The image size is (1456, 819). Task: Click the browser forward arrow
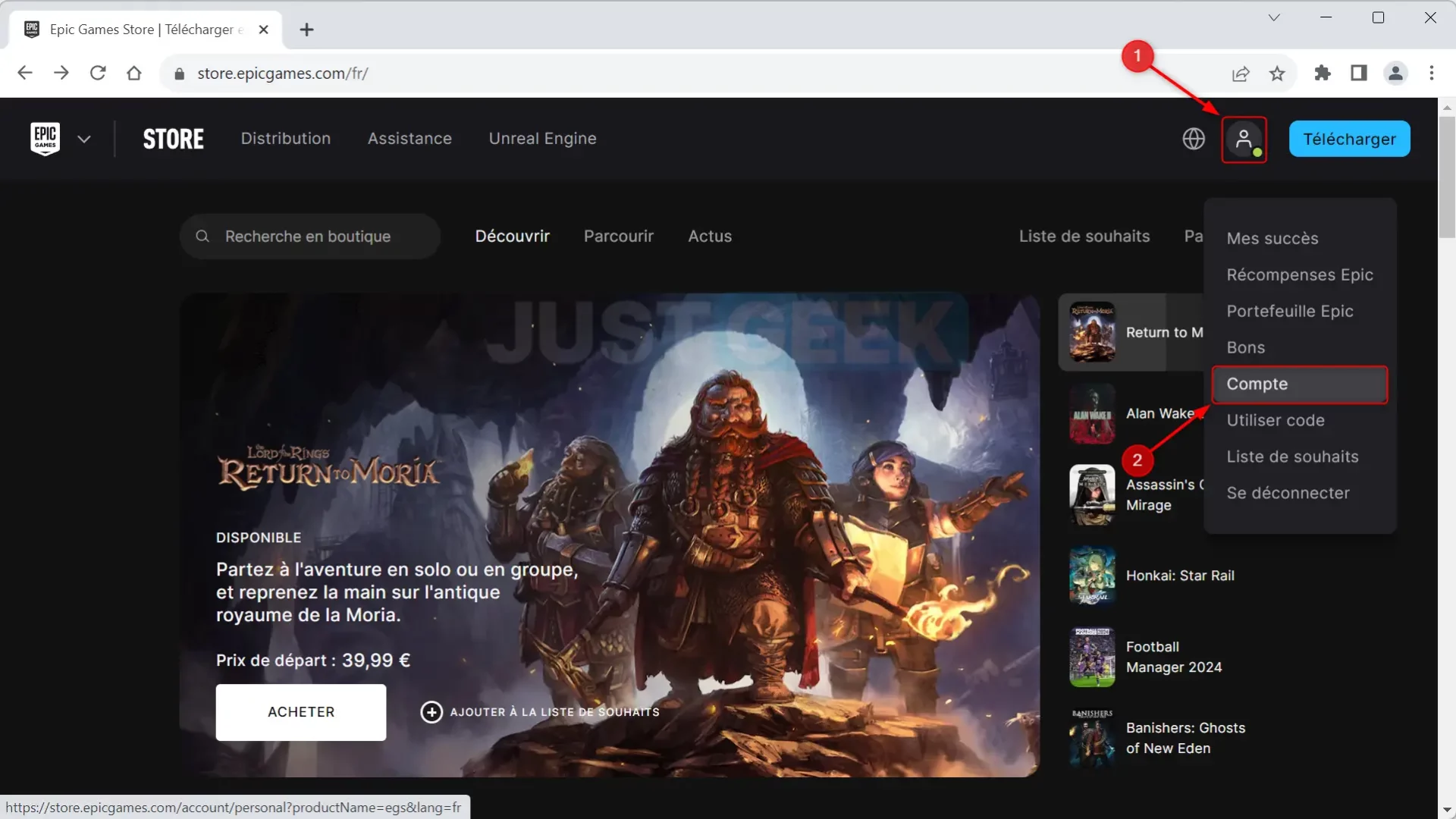coord(61,73)
